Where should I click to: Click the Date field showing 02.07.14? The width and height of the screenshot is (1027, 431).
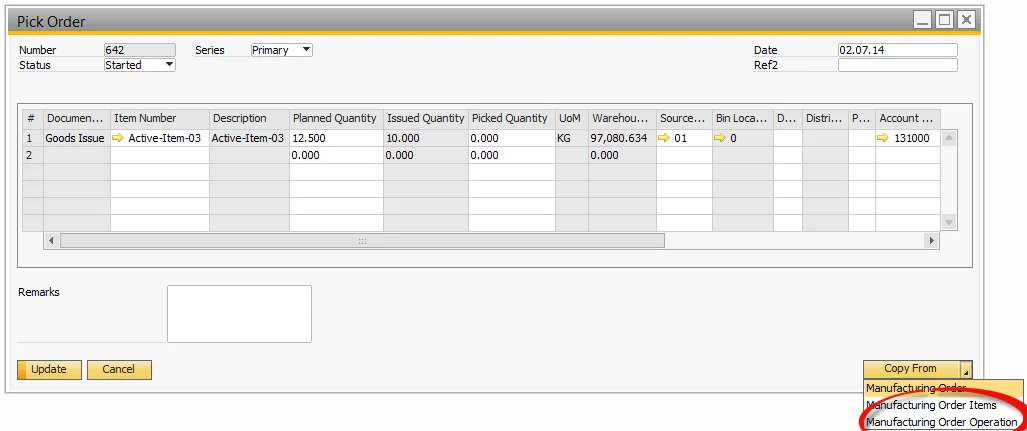[x=897, y=50]
